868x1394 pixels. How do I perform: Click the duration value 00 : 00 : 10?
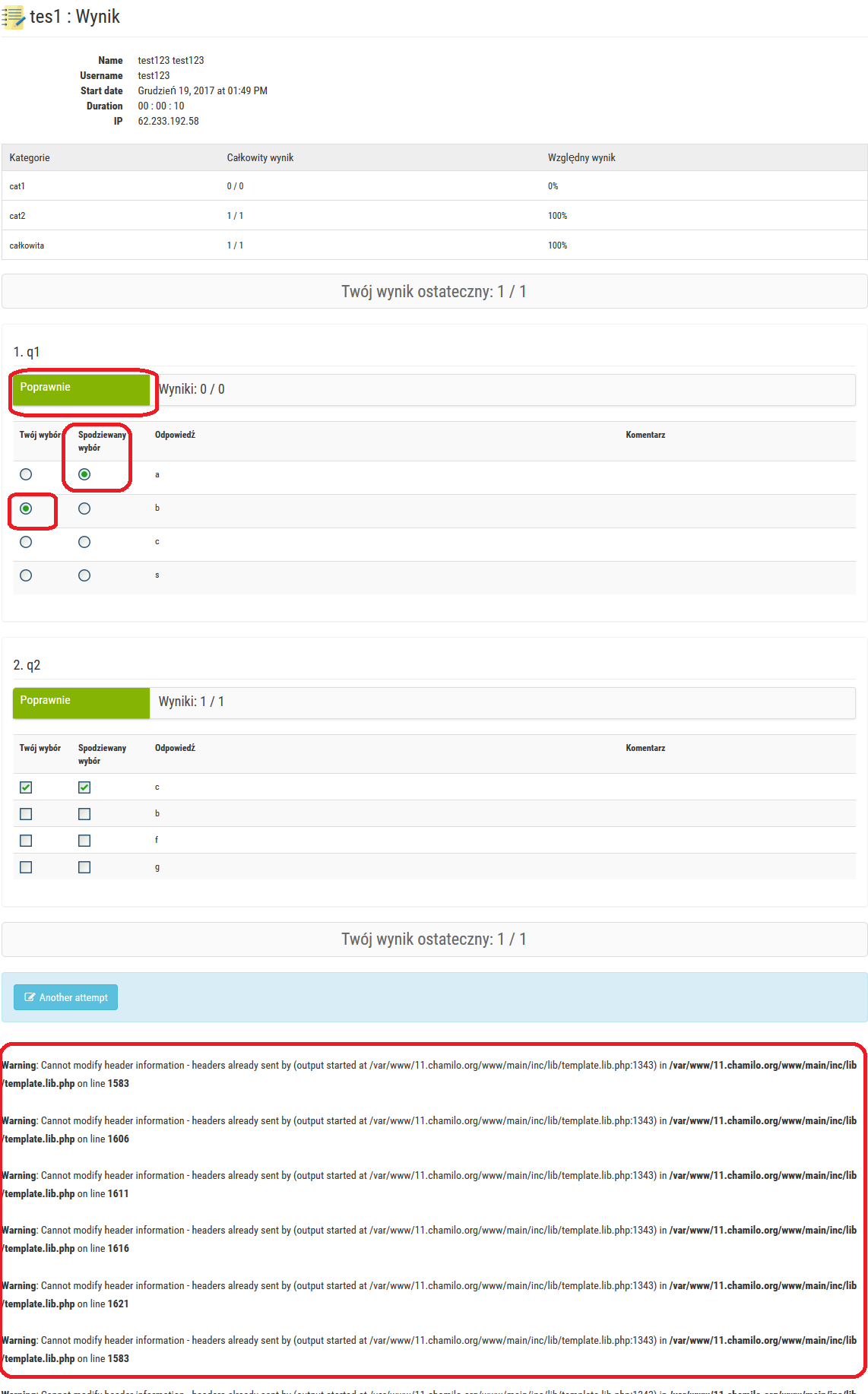pos(160,106)
